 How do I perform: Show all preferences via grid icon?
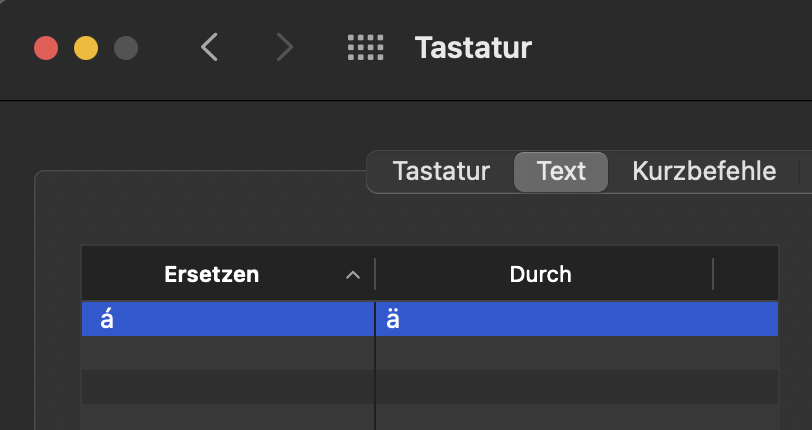365,47
